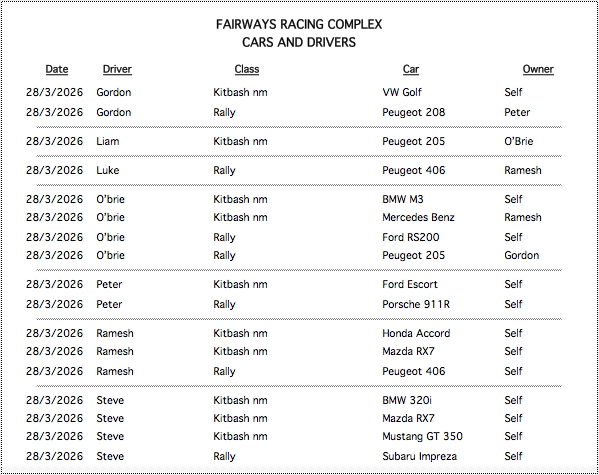Screen dimensions: 599x475
Task: Click the BMW 320i car entry
Action: click(407, 400)
